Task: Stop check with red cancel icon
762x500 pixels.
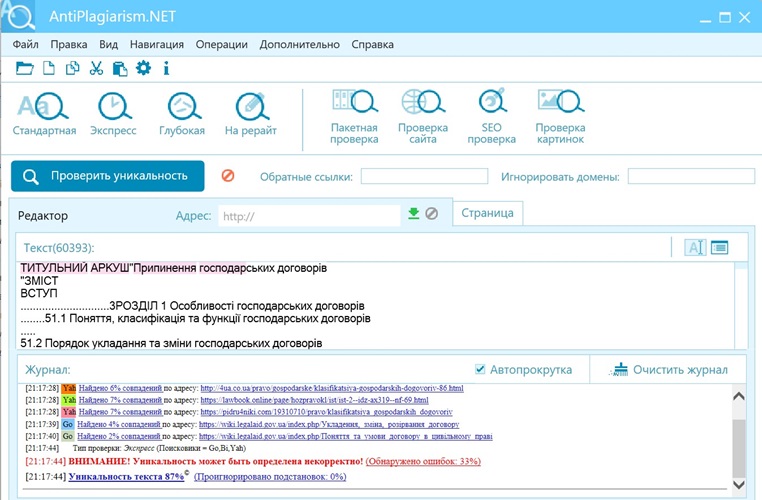Action: point(228,175)
